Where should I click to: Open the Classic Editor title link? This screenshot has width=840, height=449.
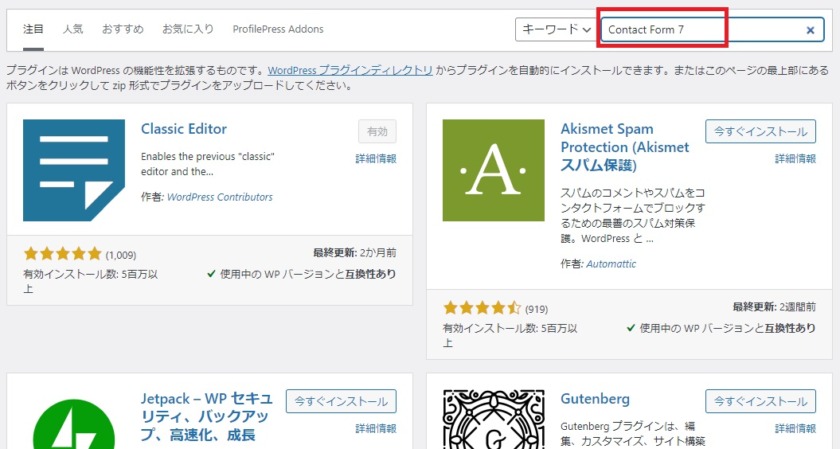[184, 129]
